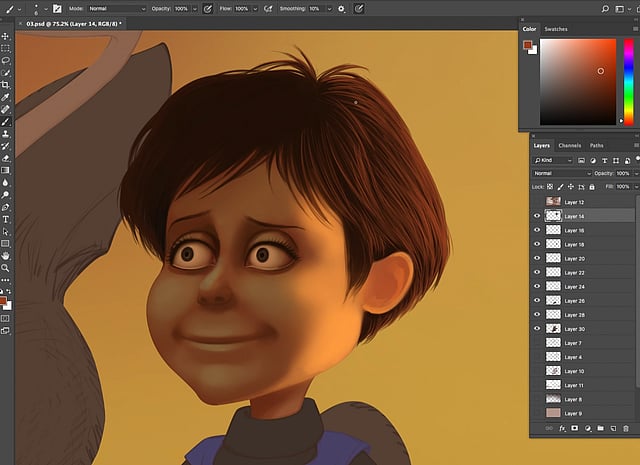Viewport: 640px width, 465px height.
Task: Select the Gradient tool
Action: 5,170
